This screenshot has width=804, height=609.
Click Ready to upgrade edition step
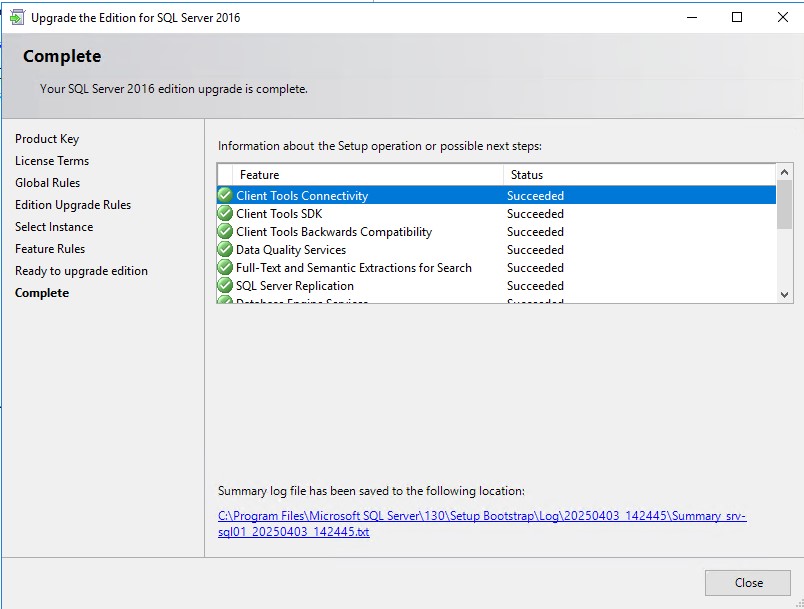tap(81, 271)
